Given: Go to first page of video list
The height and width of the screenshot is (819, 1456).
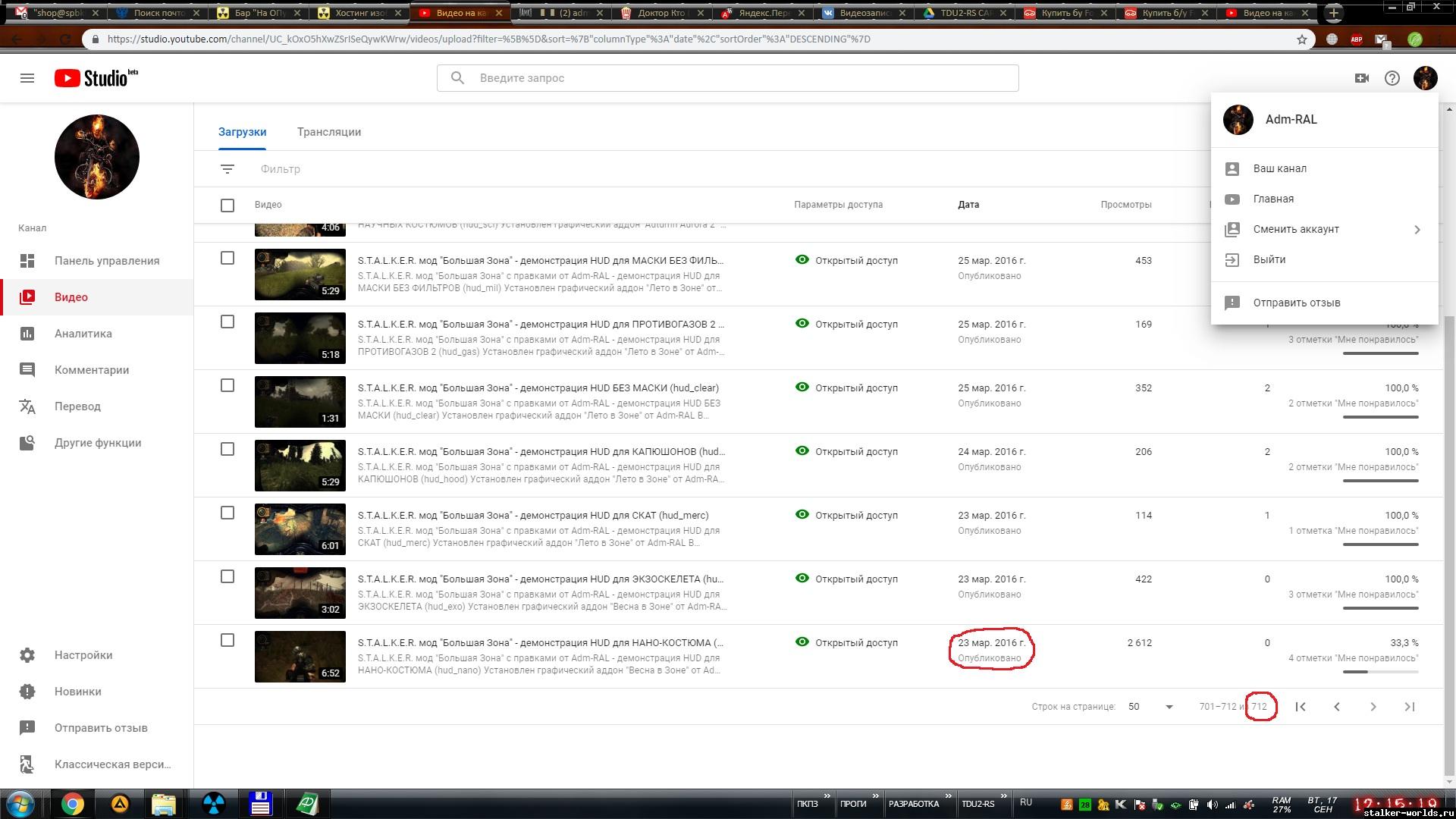Looking at the screenshot, I should click(x=1301, y=707).
